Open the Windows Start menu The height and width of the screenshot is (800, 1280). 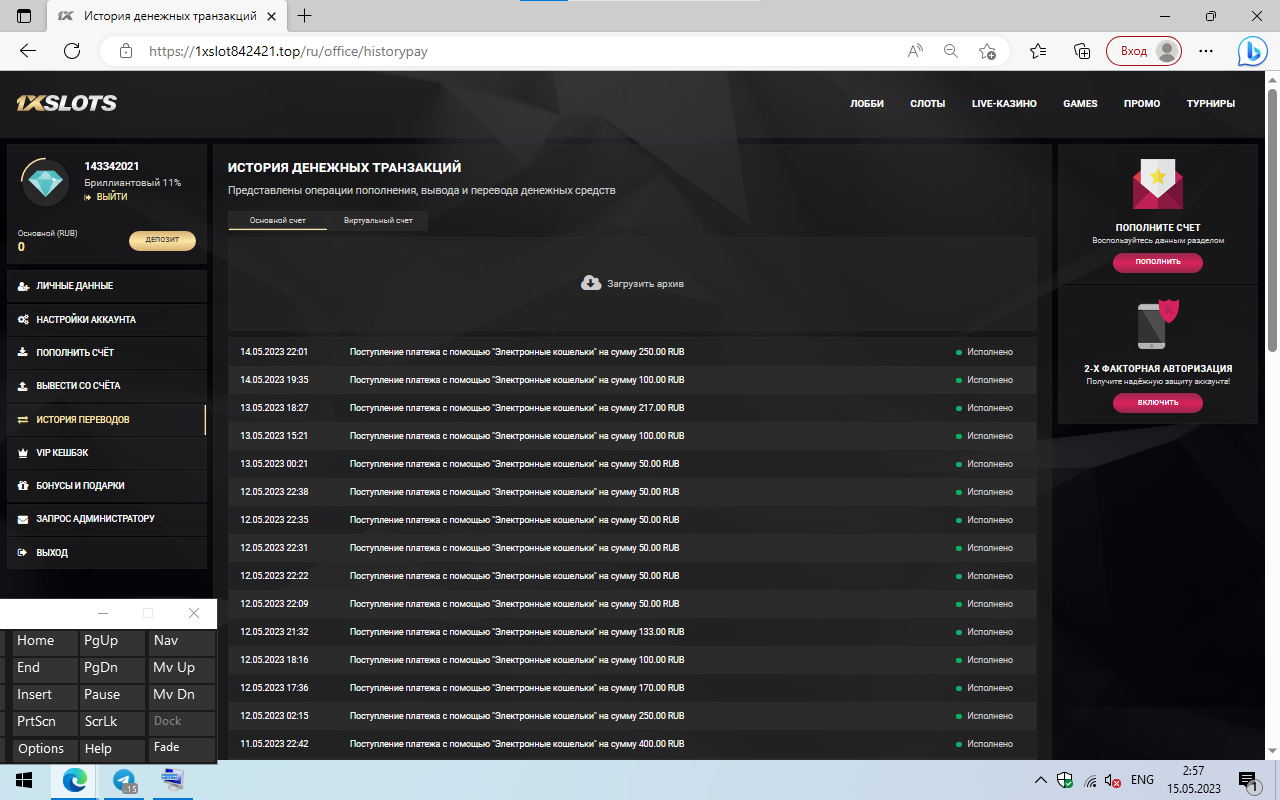(x=24, y=780)
